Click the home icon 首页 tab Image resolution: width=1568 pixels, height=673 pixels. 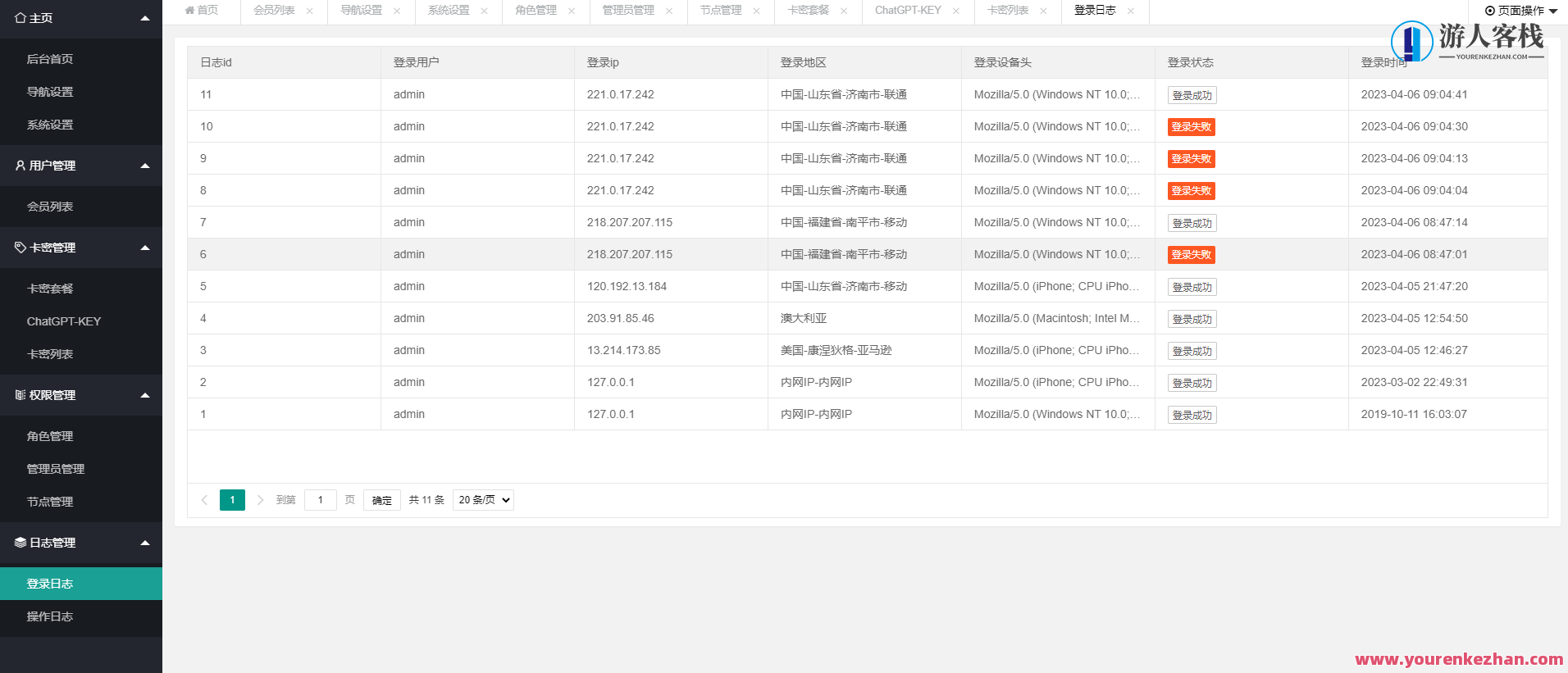(x=202, y=11)
